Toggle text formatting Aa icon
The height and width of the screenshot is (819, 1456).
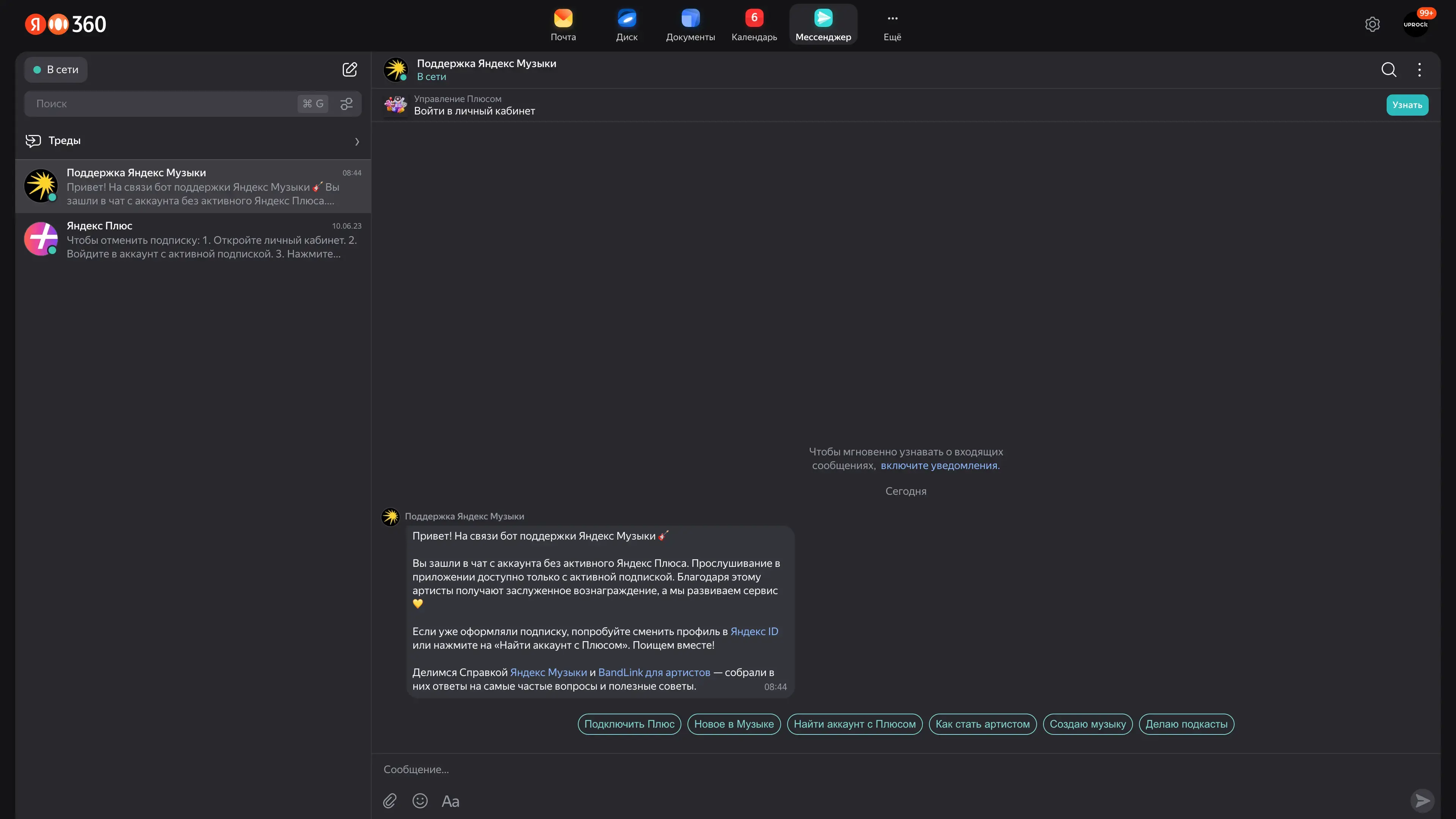(x=450, y=801)
